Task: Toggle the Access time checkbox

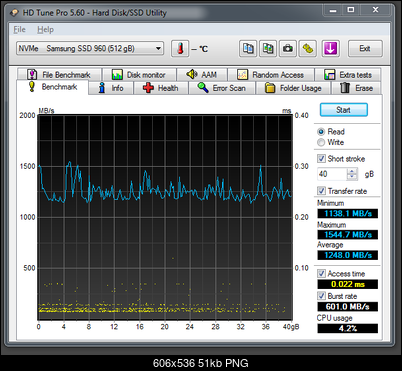Action: pos(321,274)
